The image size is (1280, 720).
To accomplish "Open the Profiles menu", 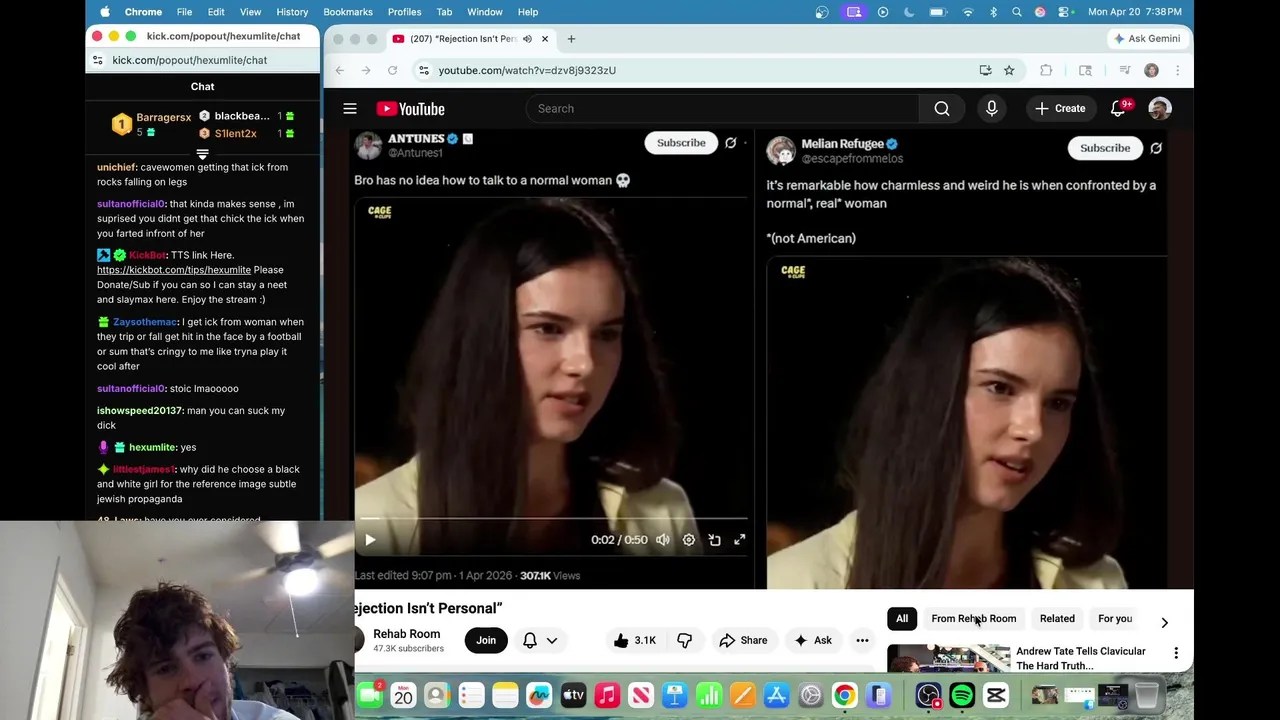I will 404,12.
